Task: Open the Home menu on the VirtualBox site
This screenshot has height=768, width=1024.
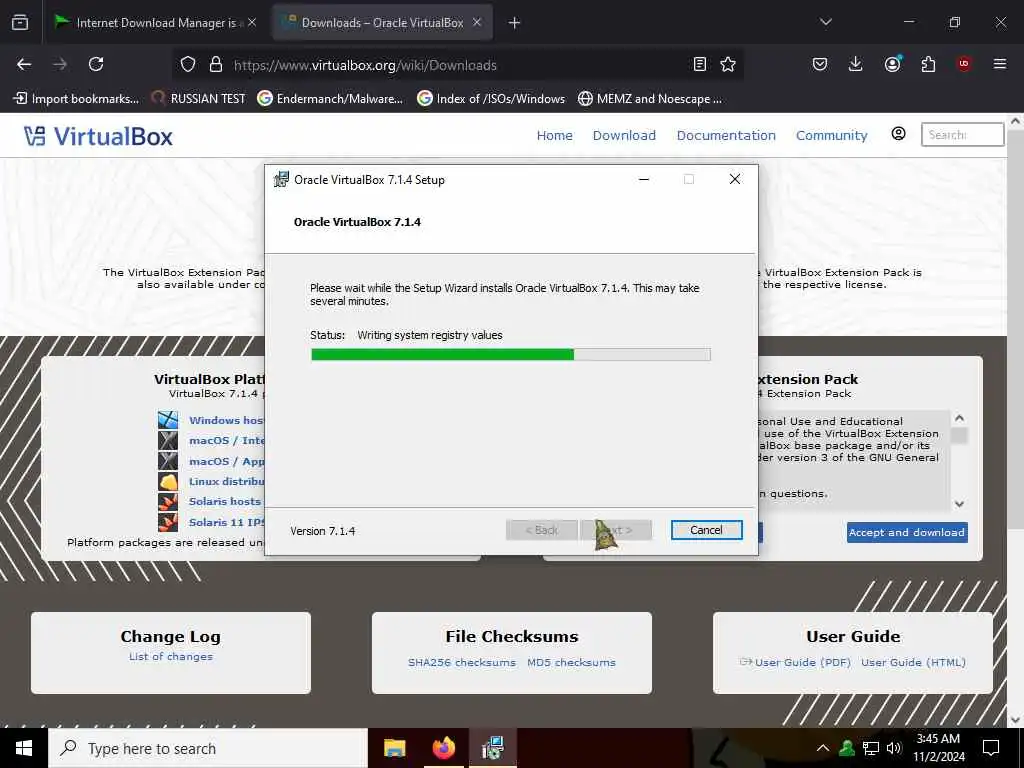Action: [554, 135]
